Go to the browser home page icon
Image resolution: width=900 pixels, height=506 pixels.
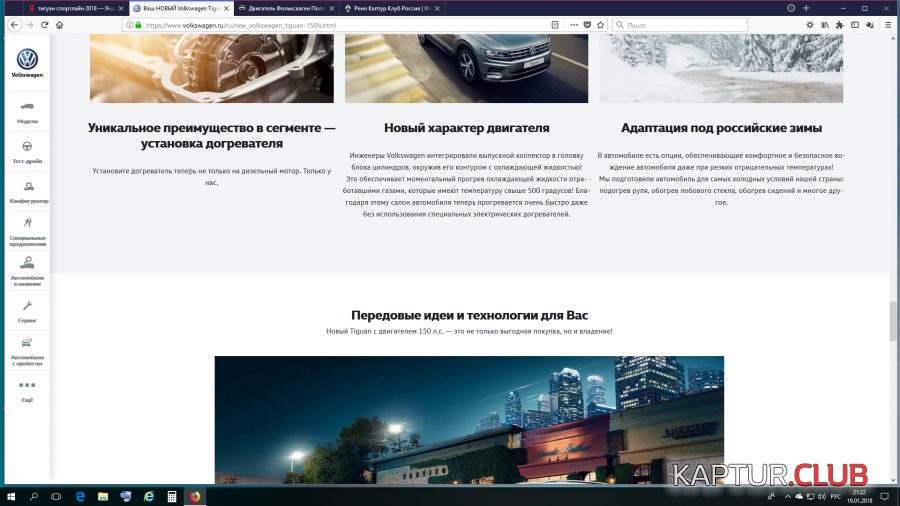click(x=60, y=25)
